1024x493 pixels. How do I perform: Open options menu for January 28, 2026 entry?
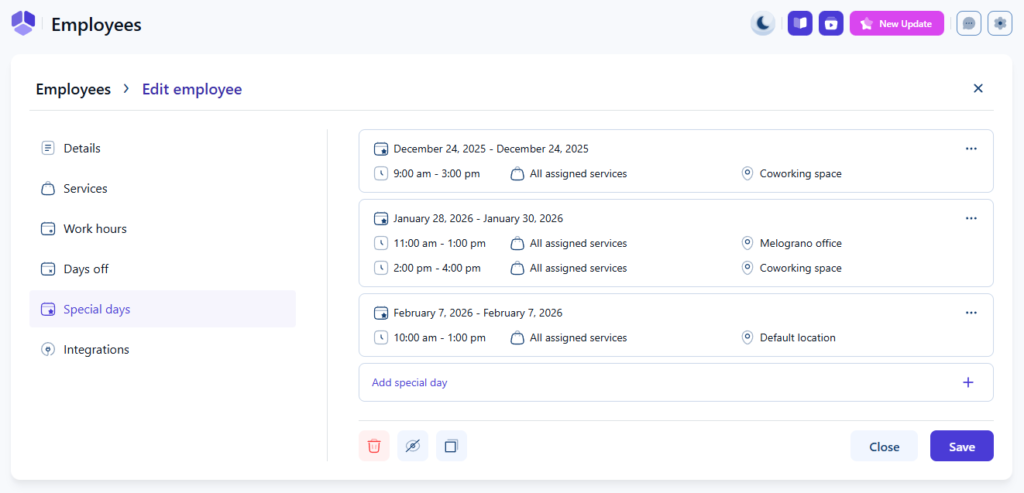pos(970,218)
